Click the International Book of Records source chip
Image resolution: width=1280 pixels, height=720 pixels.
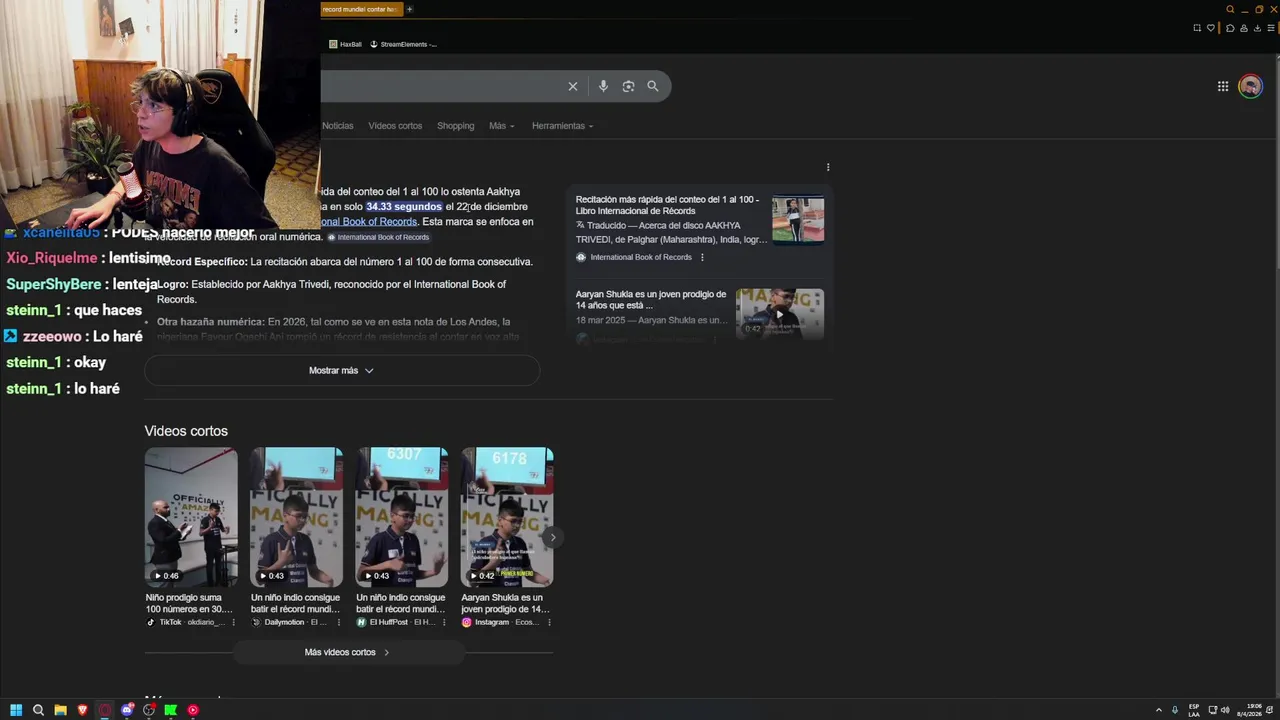click(x=379, y=237)
